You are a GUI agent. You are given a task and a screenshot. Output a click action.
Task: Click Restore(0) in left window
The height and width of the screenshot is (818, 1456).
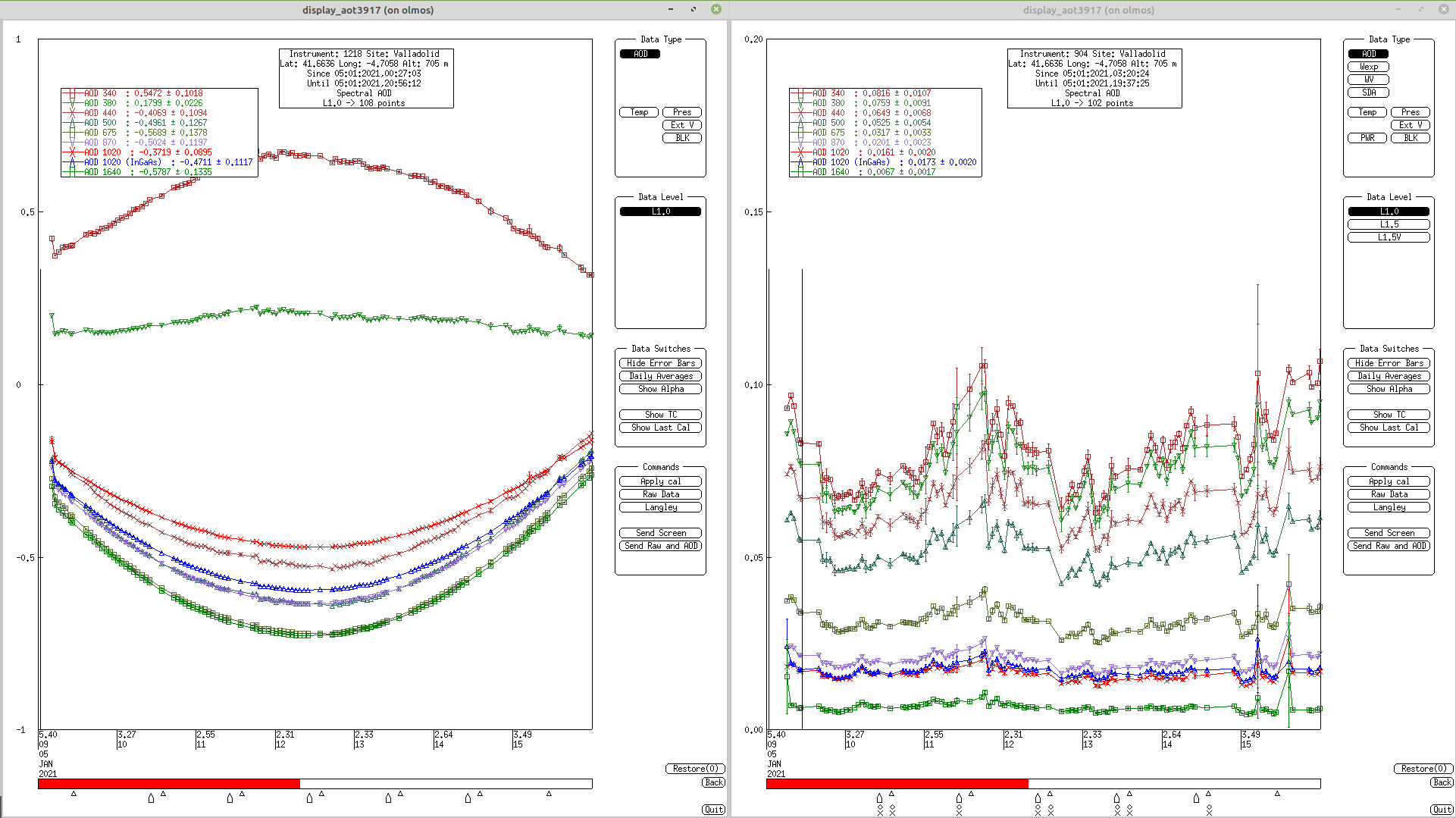(x=695, y=769)
